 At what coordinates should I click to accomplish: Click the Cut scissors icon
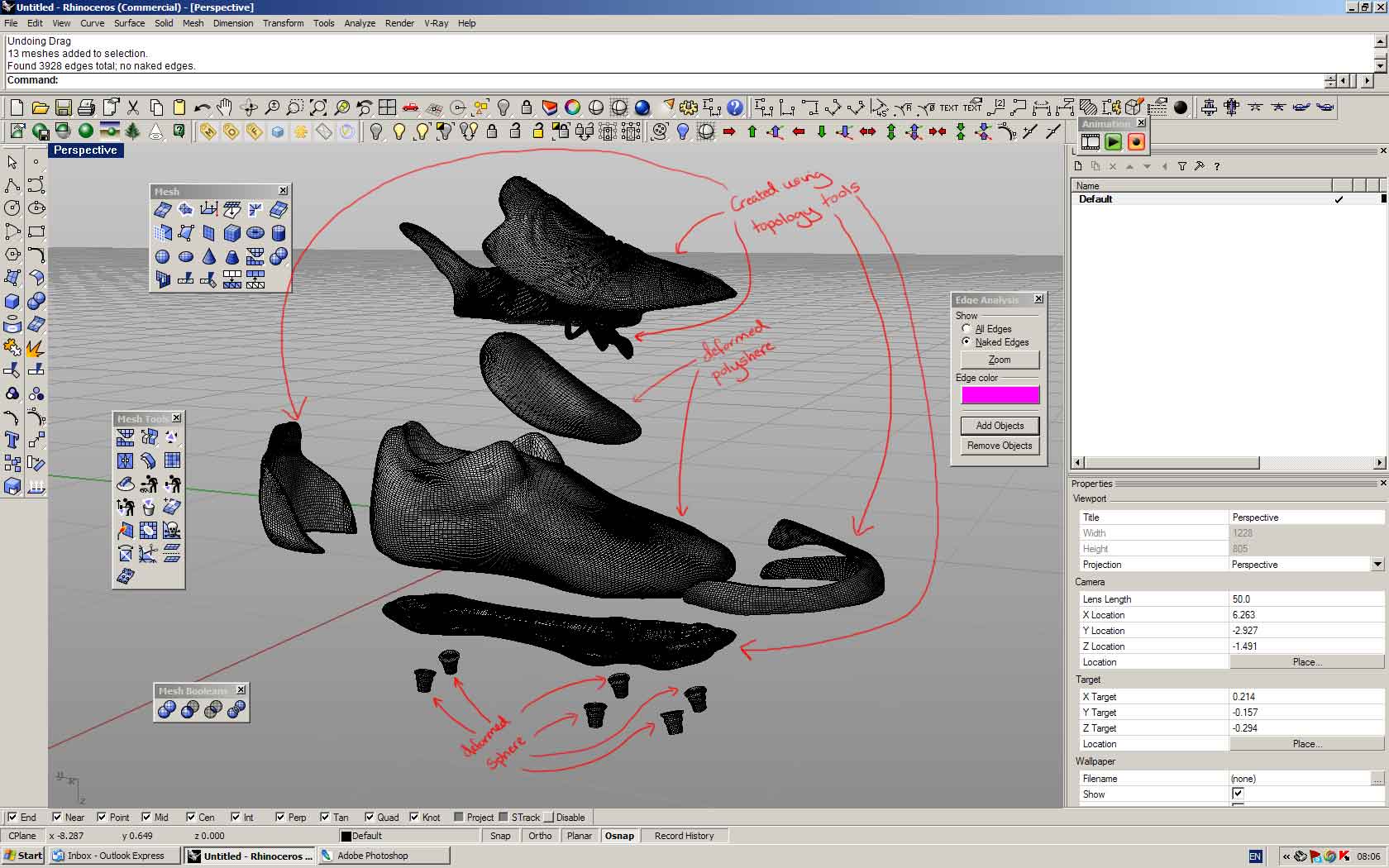[133, 107]
